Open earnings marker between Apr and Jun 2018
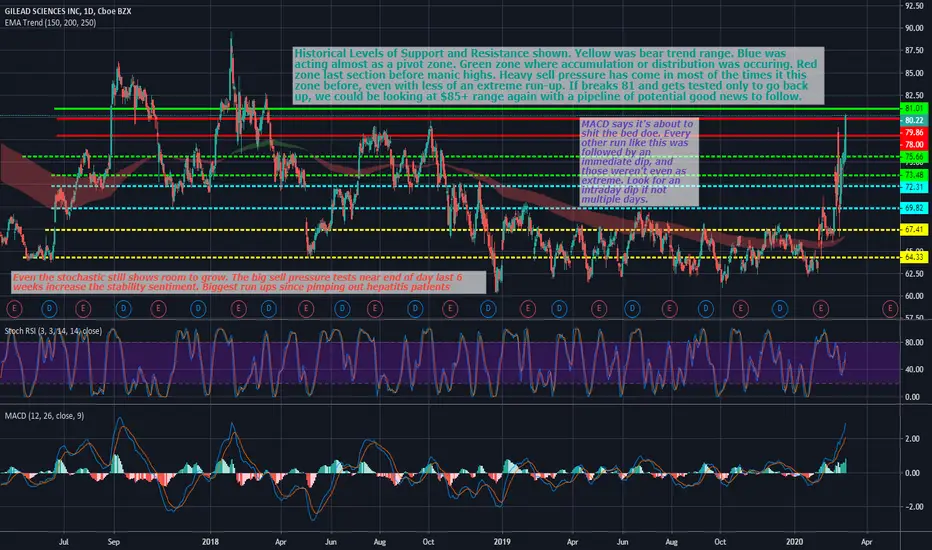Viewport: 932px width, 550px height. (306, 309)
